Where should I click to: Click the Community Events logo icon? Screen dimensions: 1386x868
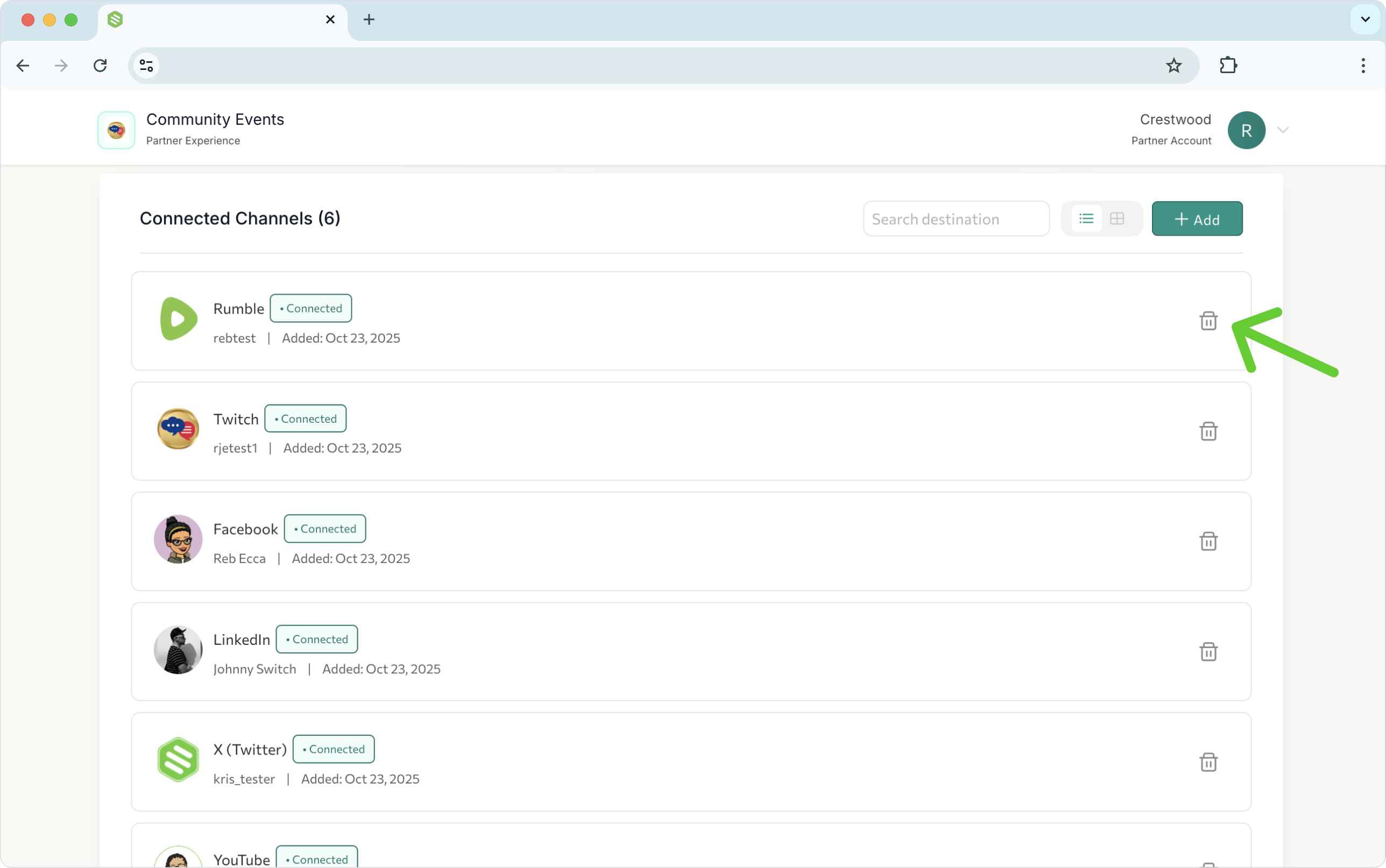116,130
